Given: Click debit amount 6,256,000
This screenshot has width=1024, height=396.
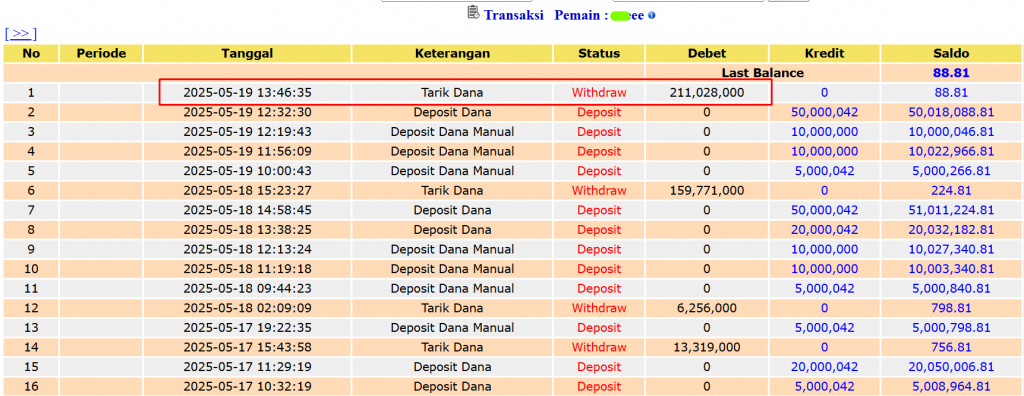Looking at the screenshot, I should point(707,308).
